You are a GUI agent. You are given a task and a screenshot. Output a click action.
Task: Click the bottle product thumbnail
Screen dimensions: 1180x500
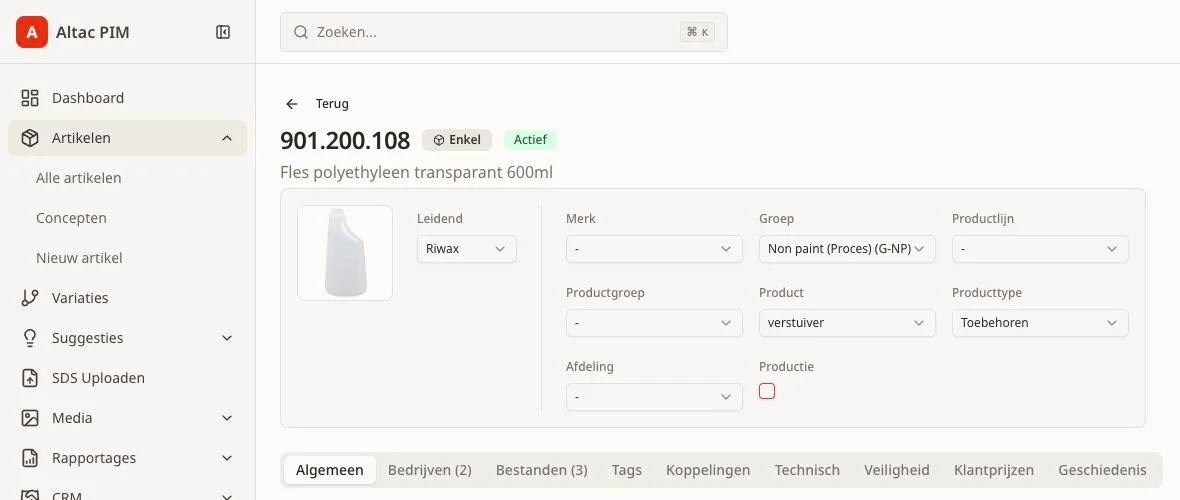point(345,253)
